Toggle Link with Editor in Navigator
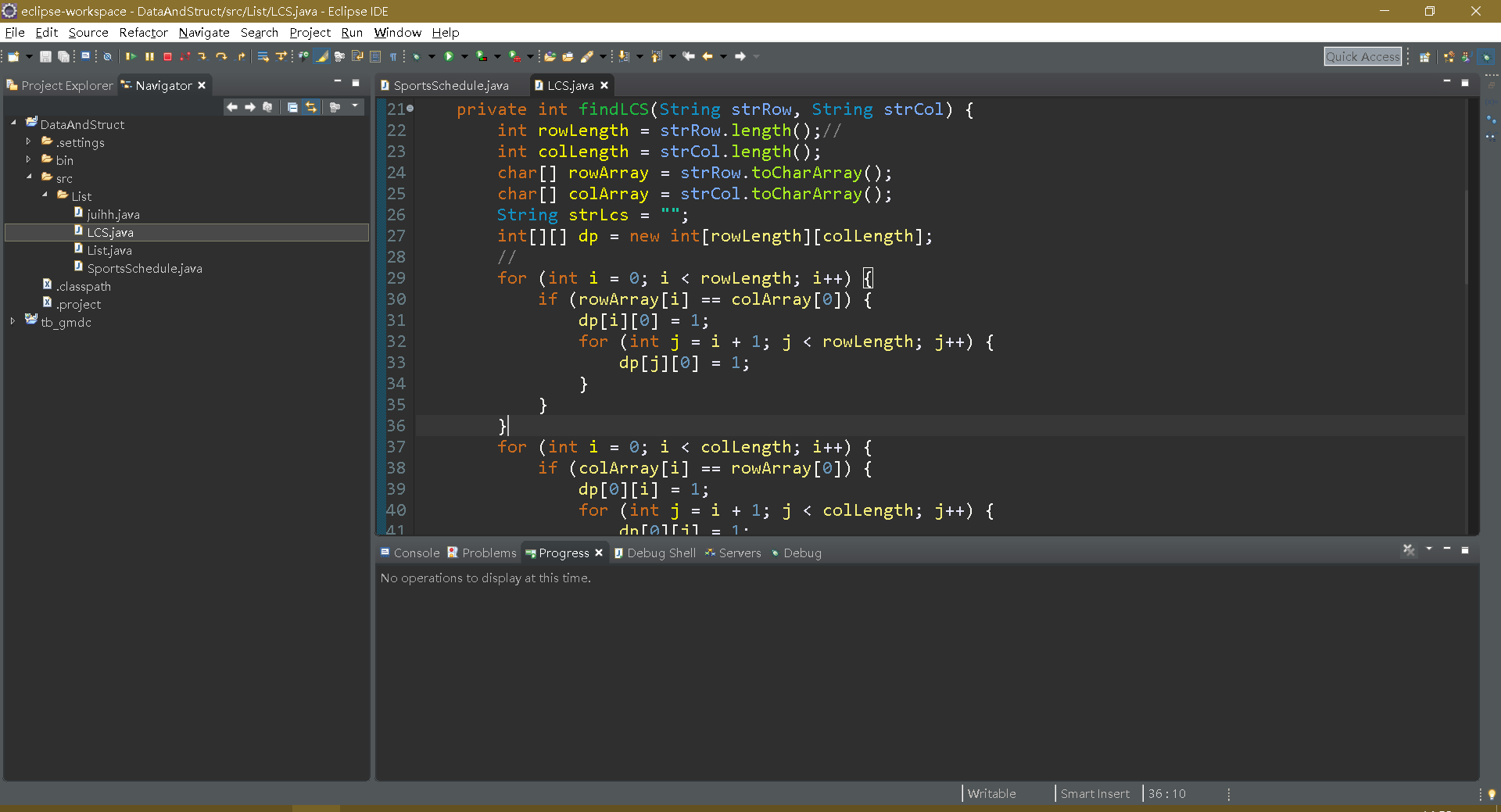1501x812 pixels. point(310,107)
